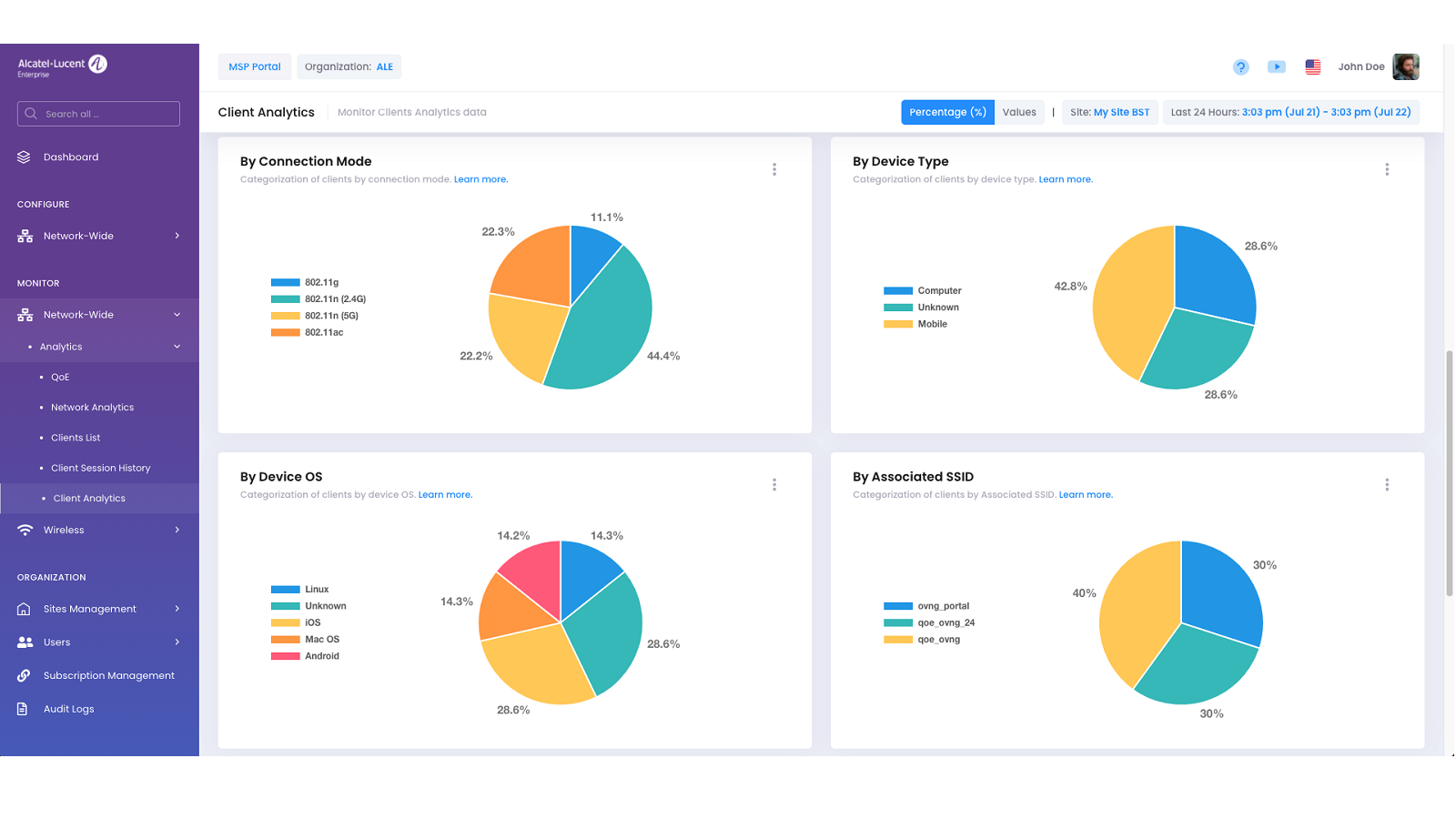This screenshot has height=819, width=1456.
Task: Open kebab menu on By Connection Mode card
Action: (774, 169)
